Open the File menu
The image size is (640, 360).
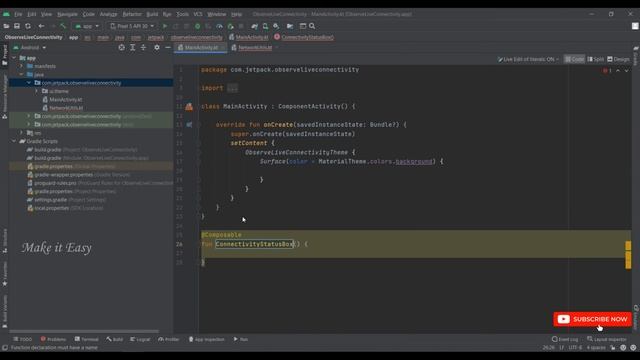click(18, 14)
